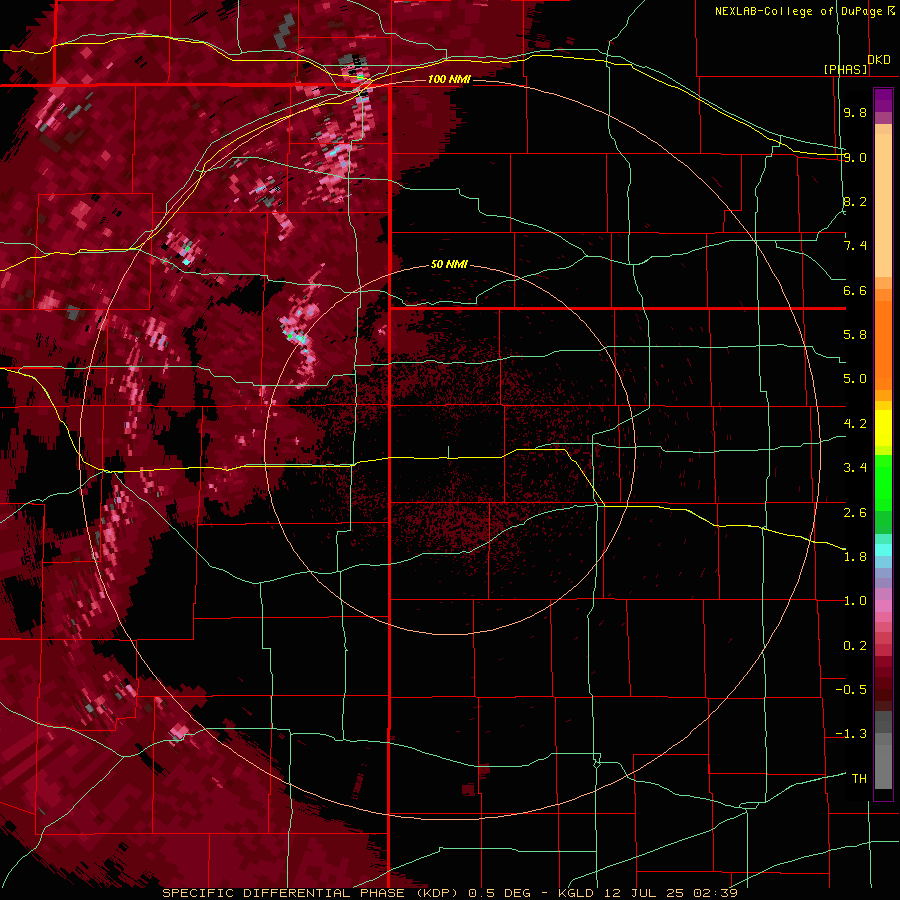Viewport: 900px width, 900px height.
Task: Select the -1.3 legend value
Action: coord(851,734)
